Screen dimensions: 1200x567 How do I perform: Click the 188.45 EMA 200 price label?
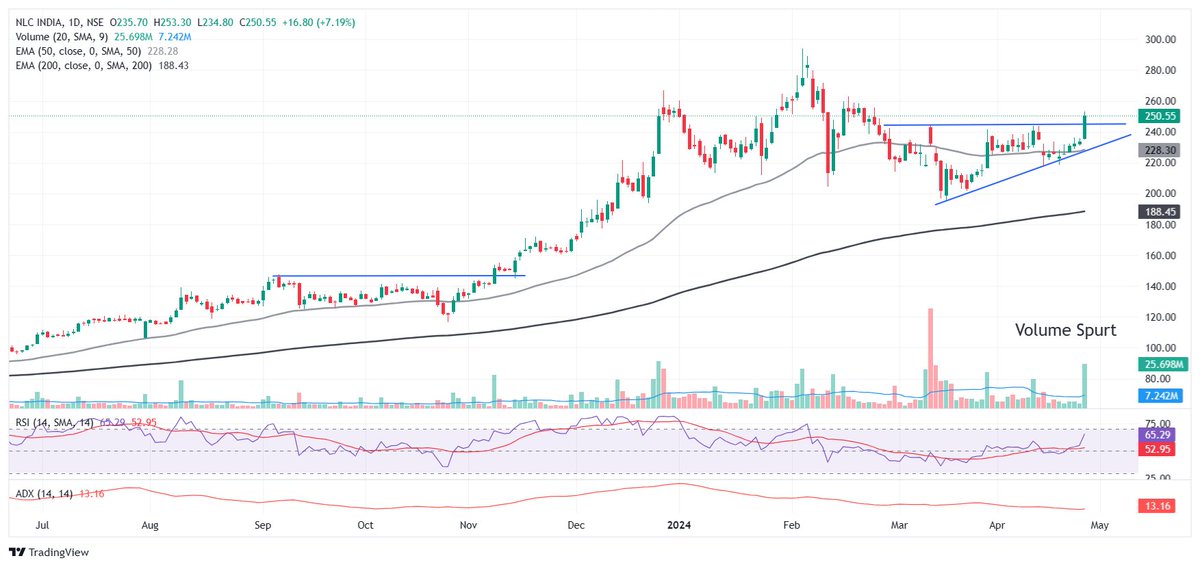point(1159,212)
